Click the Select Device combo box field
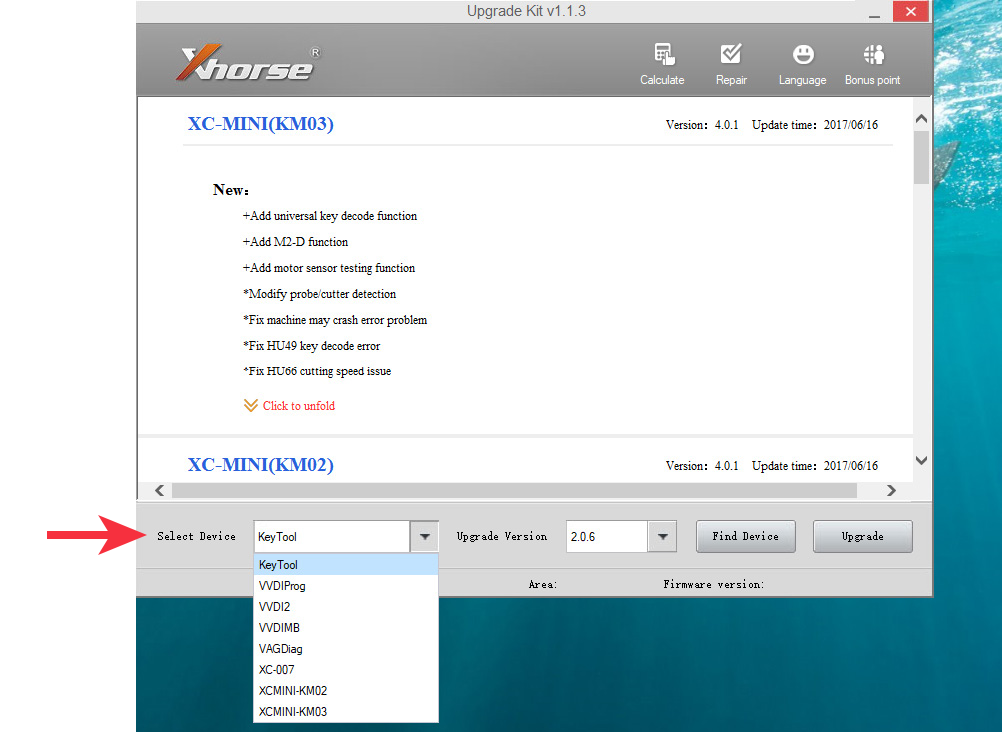Image resolution: width=1002 pixels, height=732 pixels. click(x=332, y=536)
